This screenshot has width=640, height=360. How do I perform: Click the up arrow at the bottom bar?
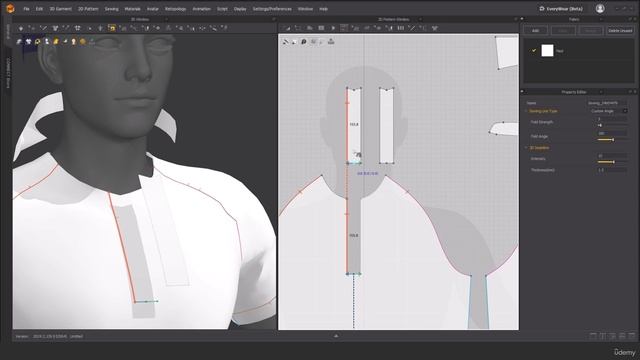coord(336,336)
